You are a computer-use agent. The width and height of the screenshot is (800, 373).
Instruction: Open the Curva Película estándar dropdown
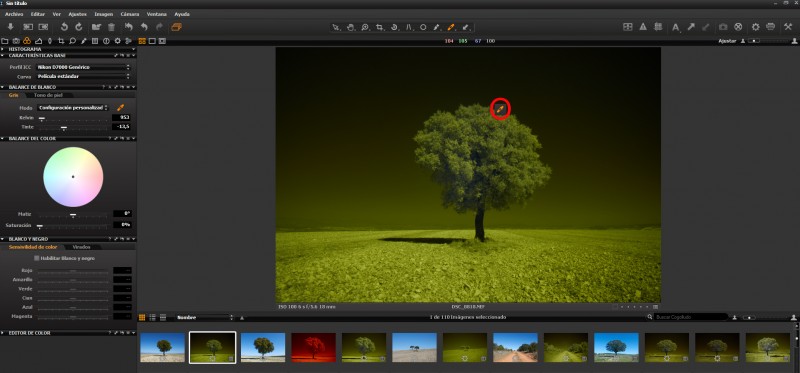point(83,77)
